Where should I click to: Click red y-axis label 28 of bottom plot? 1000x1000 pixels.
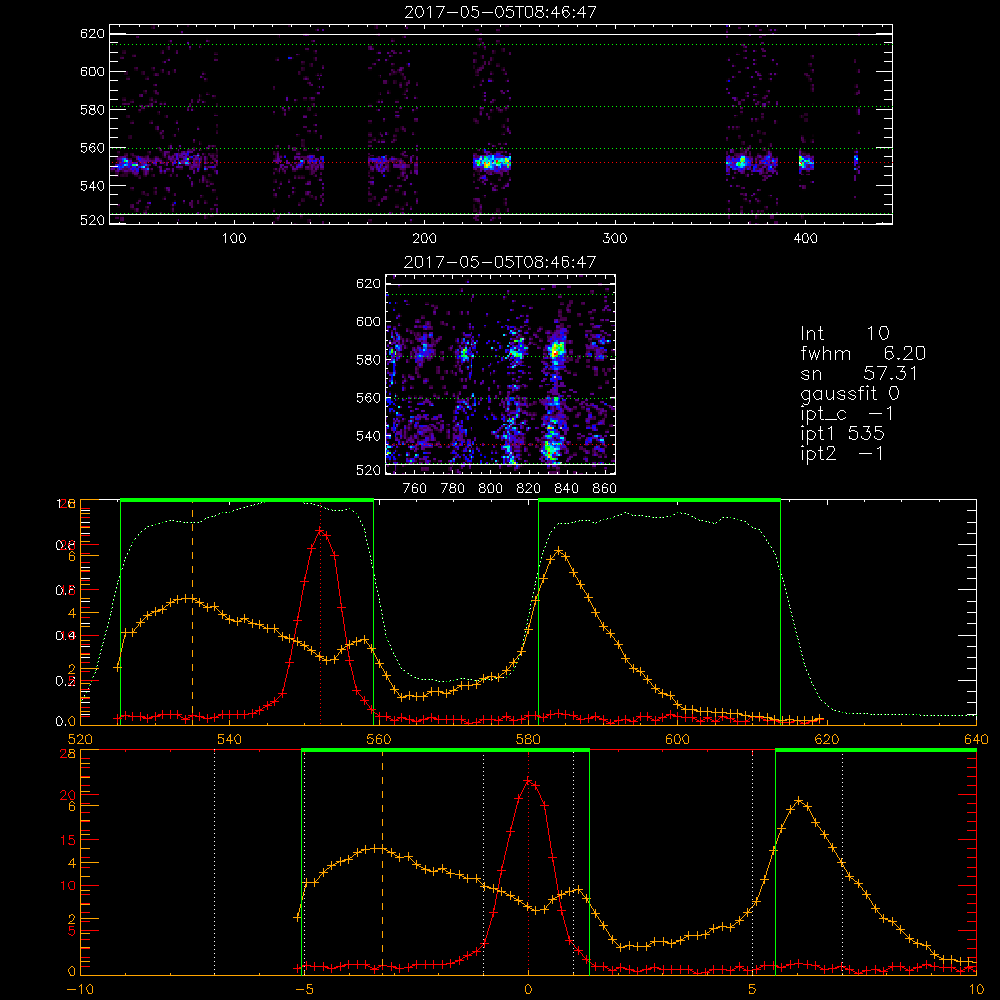coord(68,754)
